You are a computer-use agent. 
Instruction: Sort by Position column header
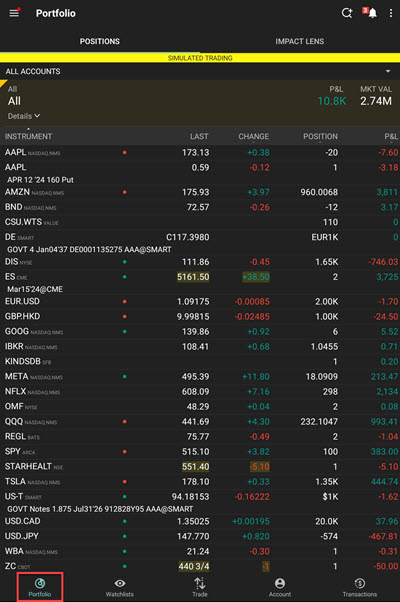point(321,137)
